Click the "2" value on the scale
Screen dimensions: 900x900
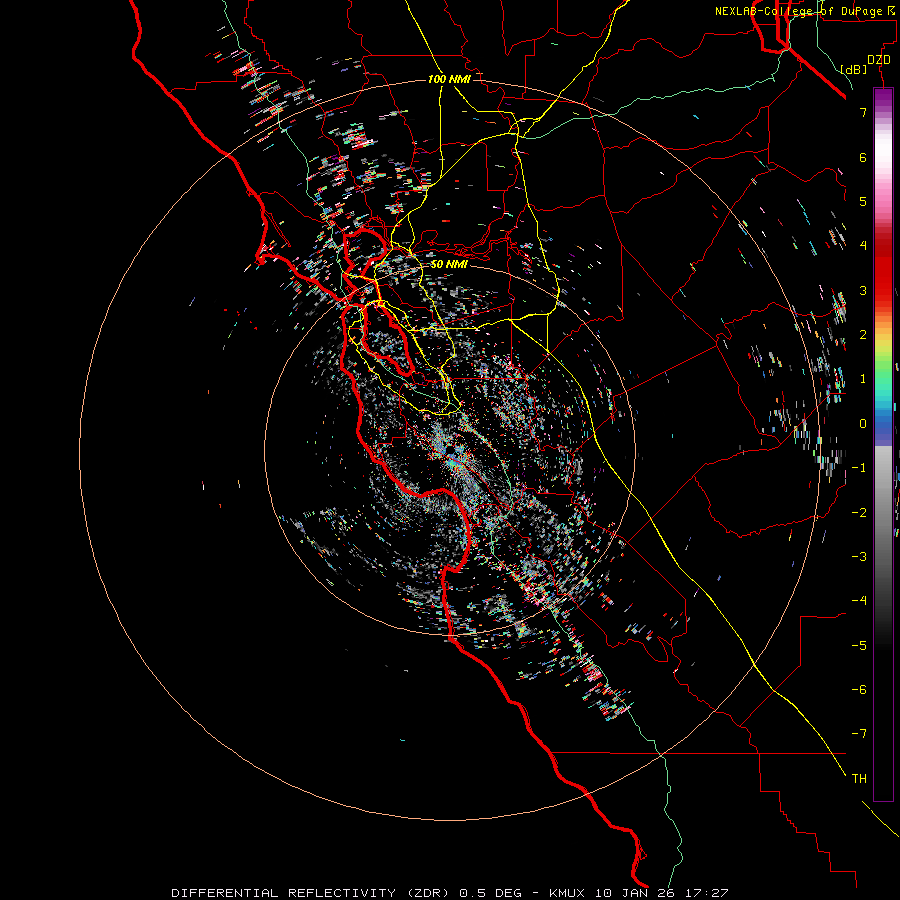(863, 335)
